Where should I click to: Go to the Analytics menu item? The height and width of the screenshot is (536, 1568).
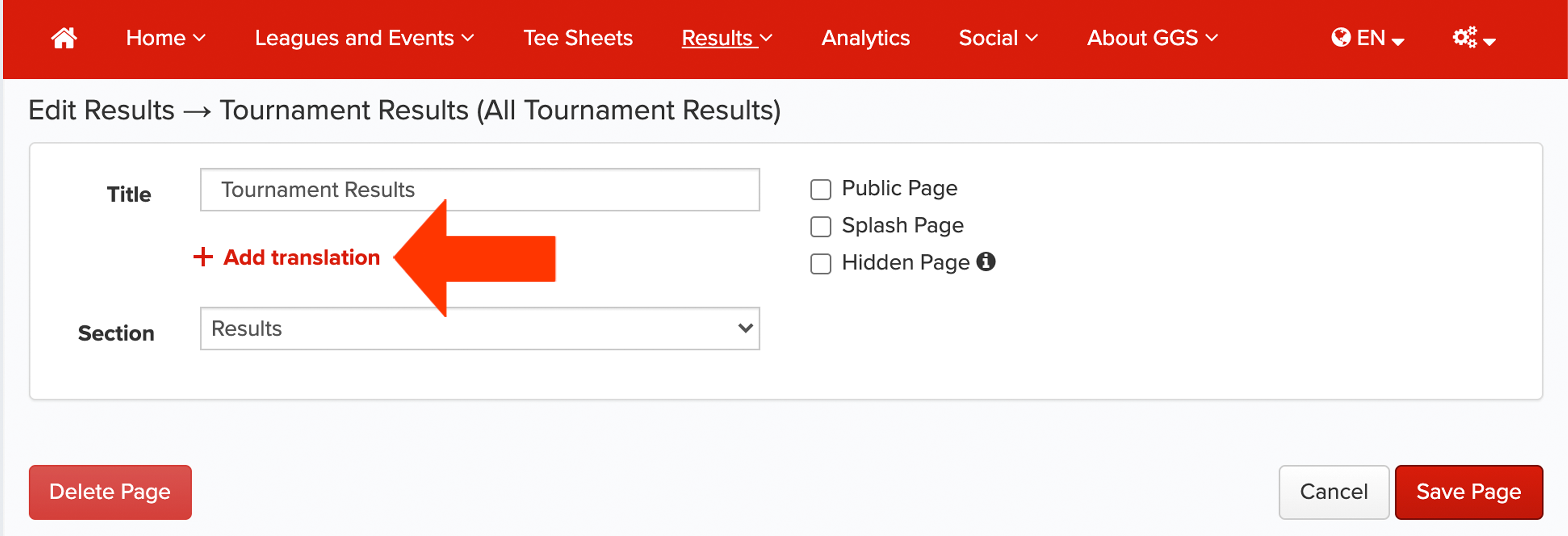[866, 38]
